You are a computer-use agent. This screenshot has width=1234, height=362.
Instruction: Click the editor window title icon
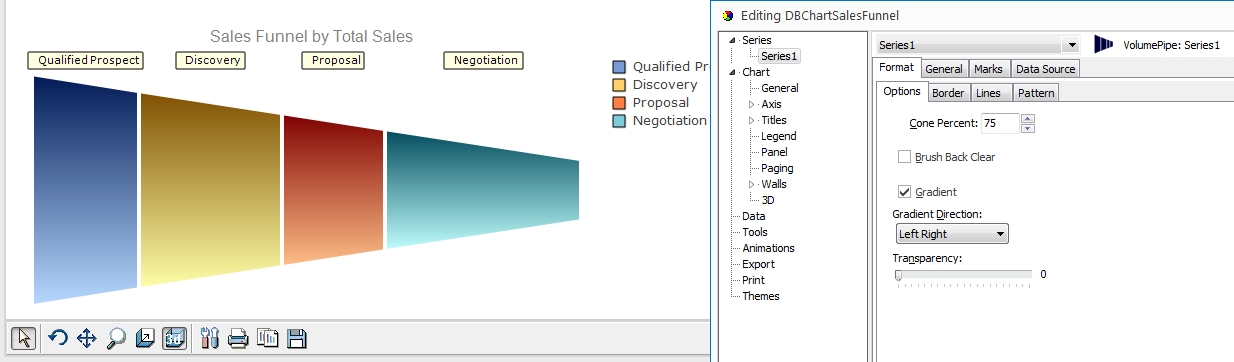pyautogui.click(x=727, y=15)
